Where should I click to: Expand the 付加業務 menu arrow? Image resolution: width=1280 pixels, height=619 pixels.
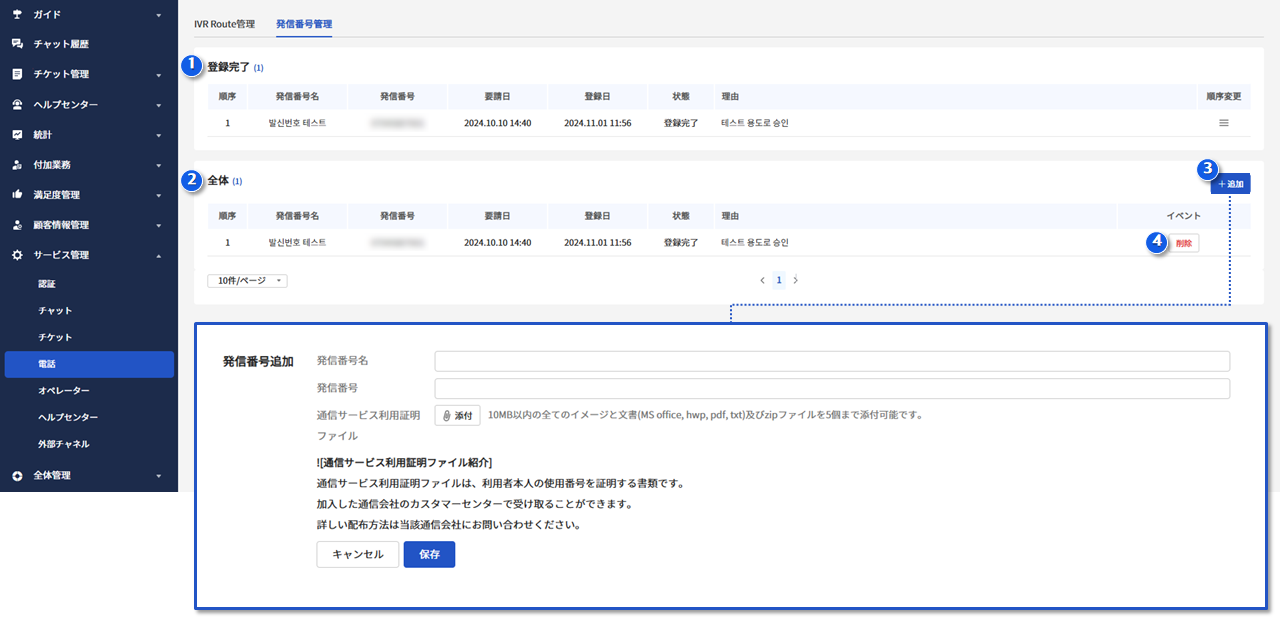coord(158,165)
